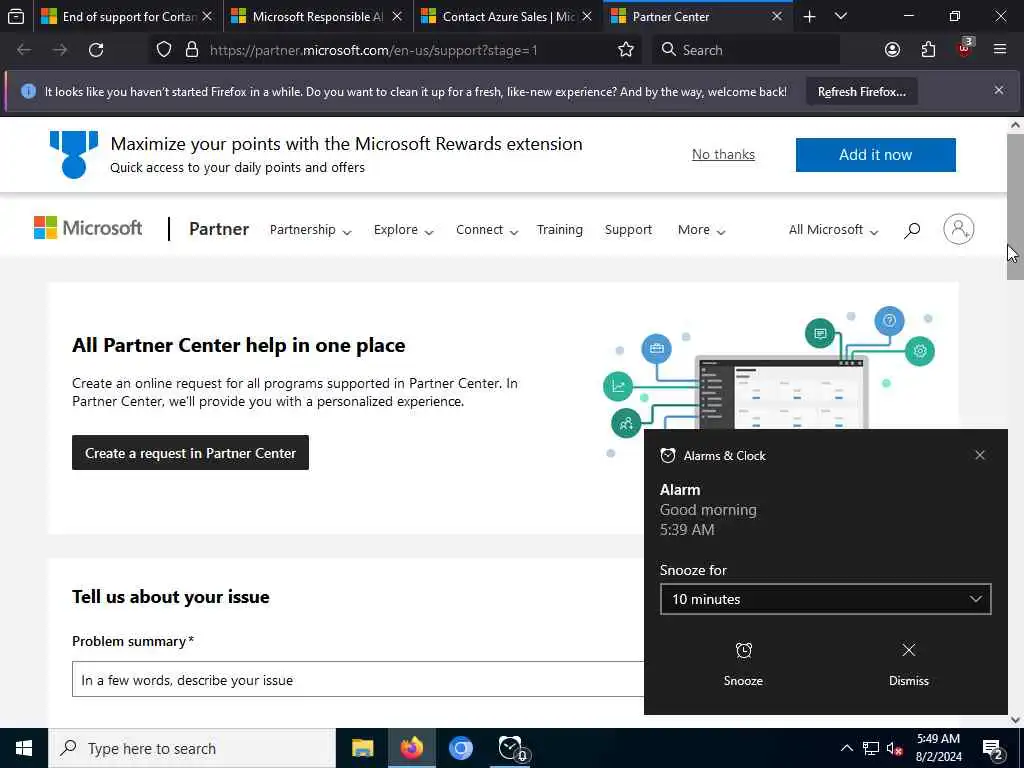
Task: Close the Microsoft Responsible AI tab
Action: tap(397, 16)
